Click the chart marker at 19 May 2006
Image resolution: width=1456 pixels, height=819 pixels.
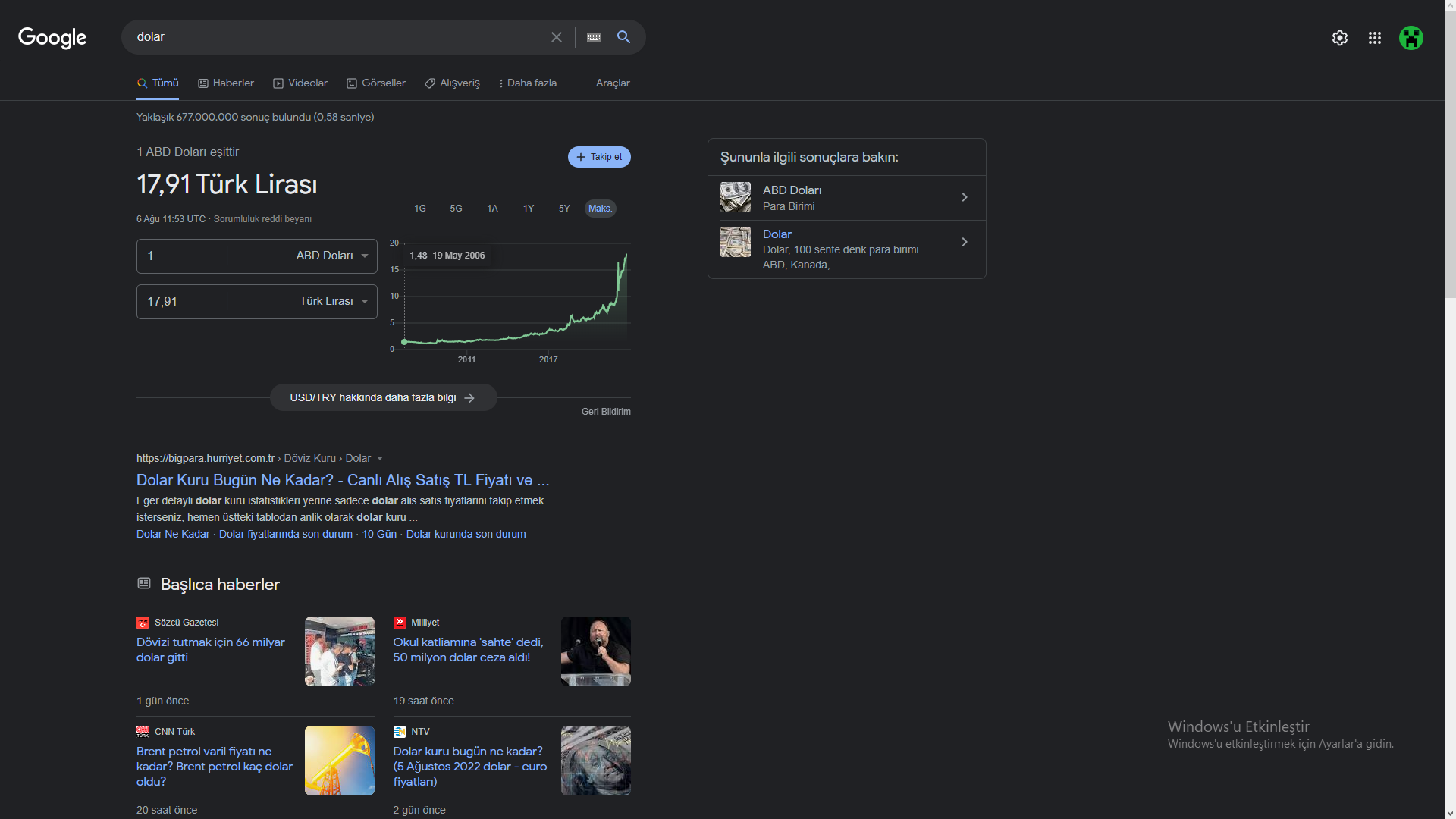pos(404,342)
